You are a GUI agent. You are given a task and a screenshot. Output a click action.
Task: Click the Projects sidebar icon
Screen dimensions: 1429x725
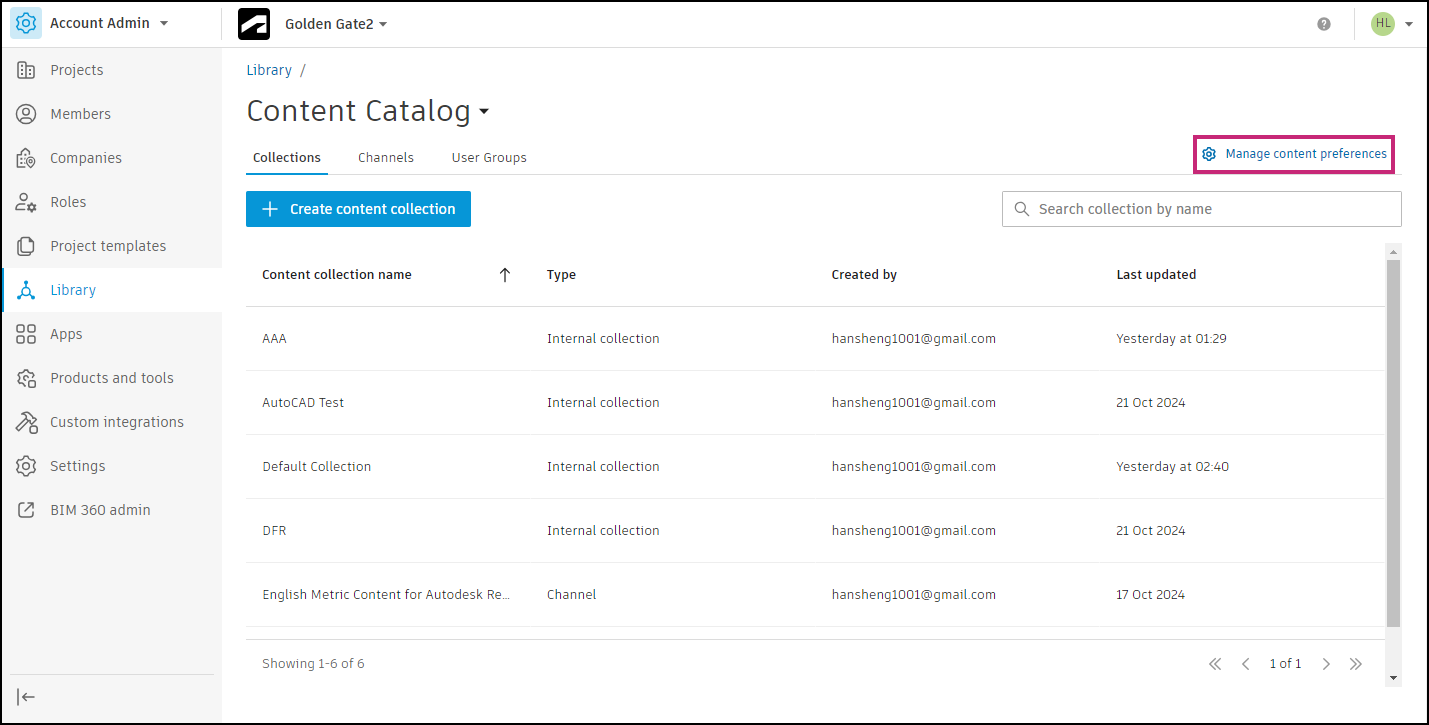tap(26, 70)
